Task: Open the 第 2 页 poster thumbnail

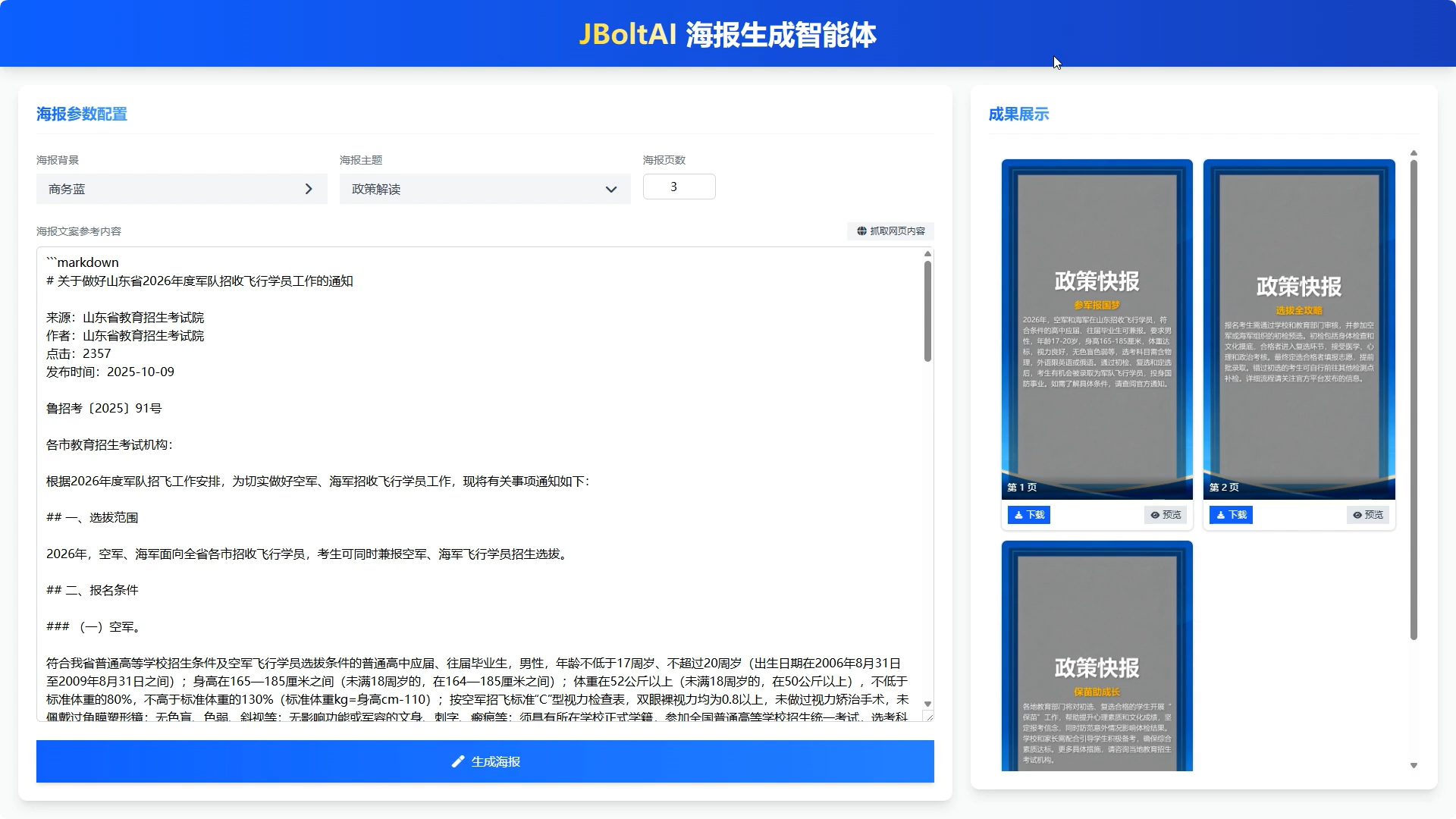Action: [1299, 329]
